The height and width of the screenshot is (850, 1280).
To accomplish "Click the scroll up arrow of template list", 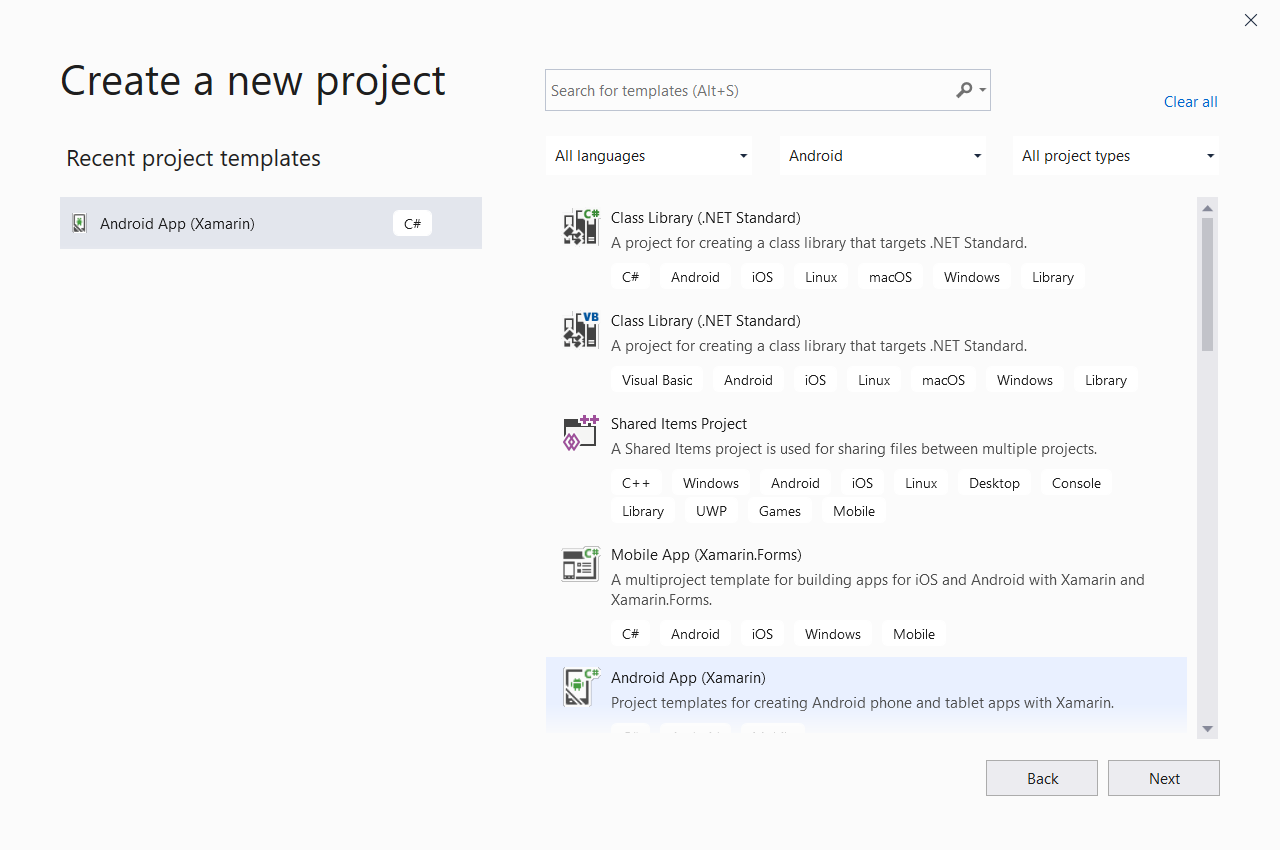I will pyautogui.click(x=1208, y=208).
